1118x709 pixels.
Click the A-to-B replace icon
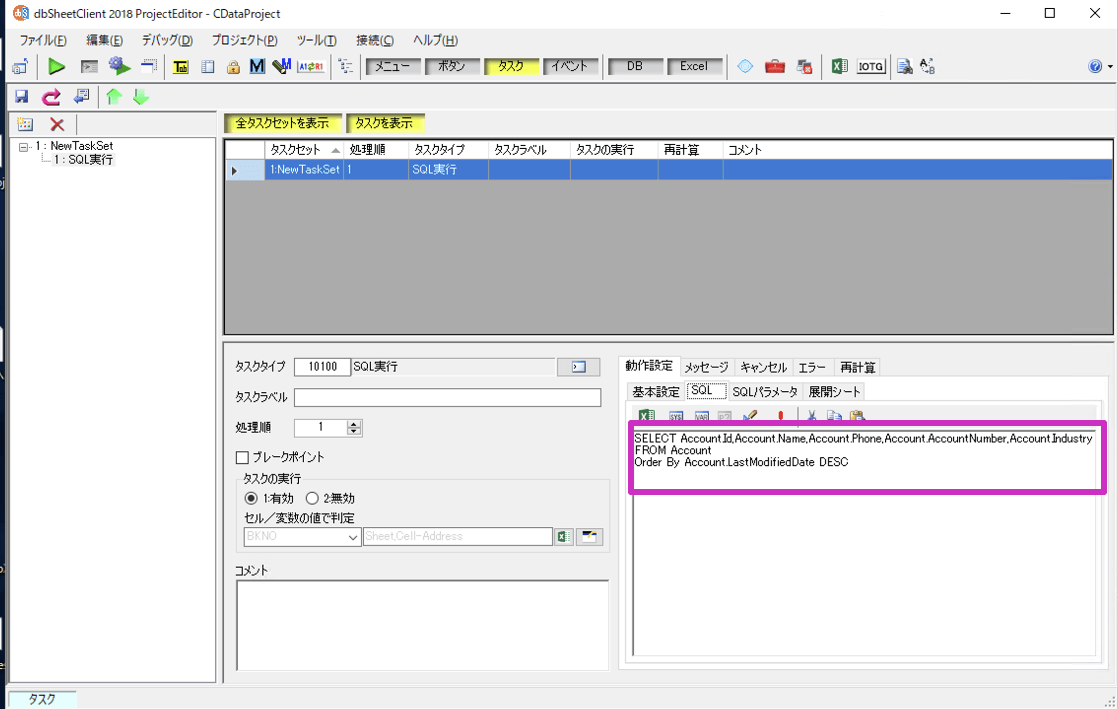[x=928, y=66]
